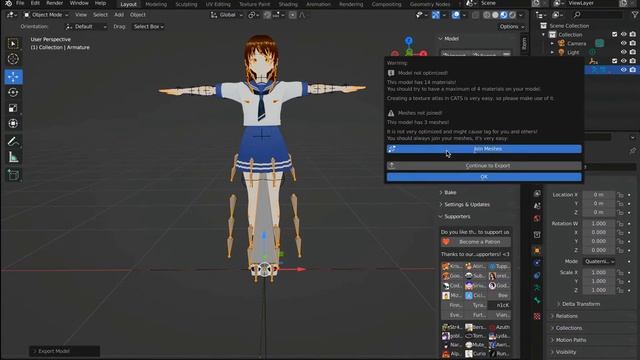Open the Object Mode dropdown
This screenshot has width=640, height=360.
[x=46, y=15]
